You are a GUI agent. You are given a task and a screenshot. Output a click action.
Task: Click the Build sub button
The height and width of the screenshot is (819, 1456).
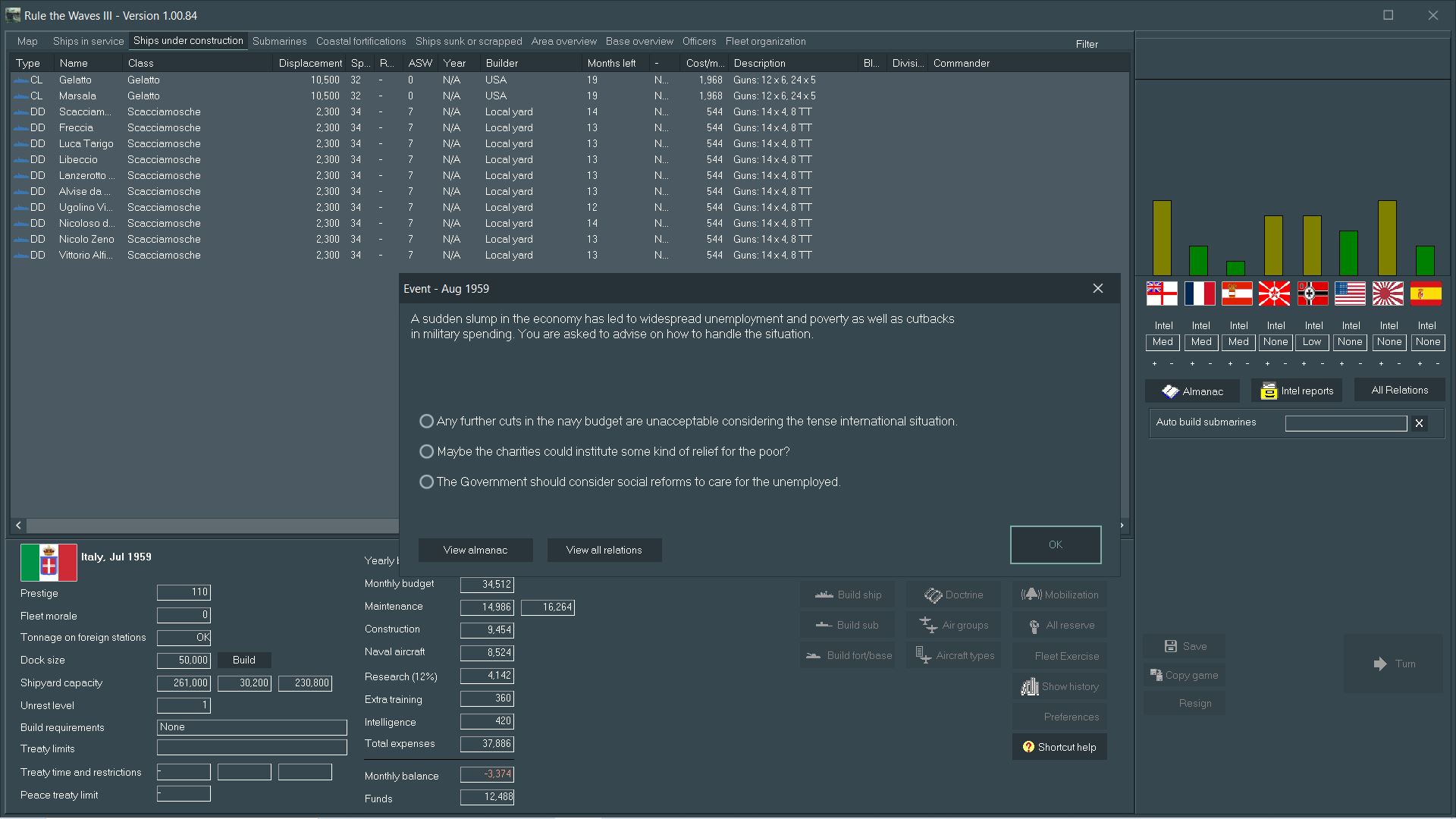(847, 625)
